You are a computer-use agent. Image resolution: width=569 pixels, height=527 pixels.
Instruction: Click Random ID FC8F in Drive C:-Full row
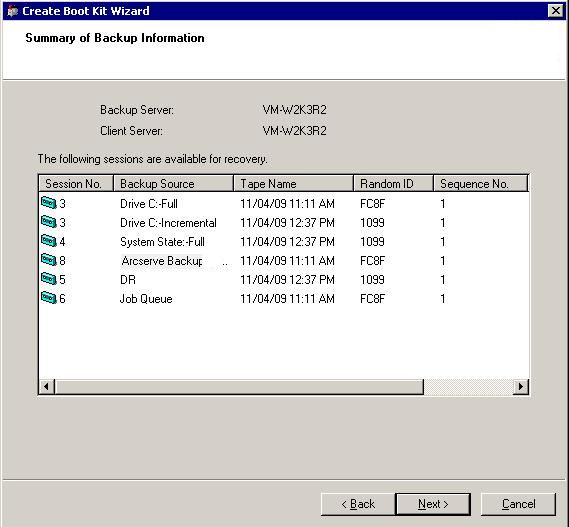coord(372,204)
